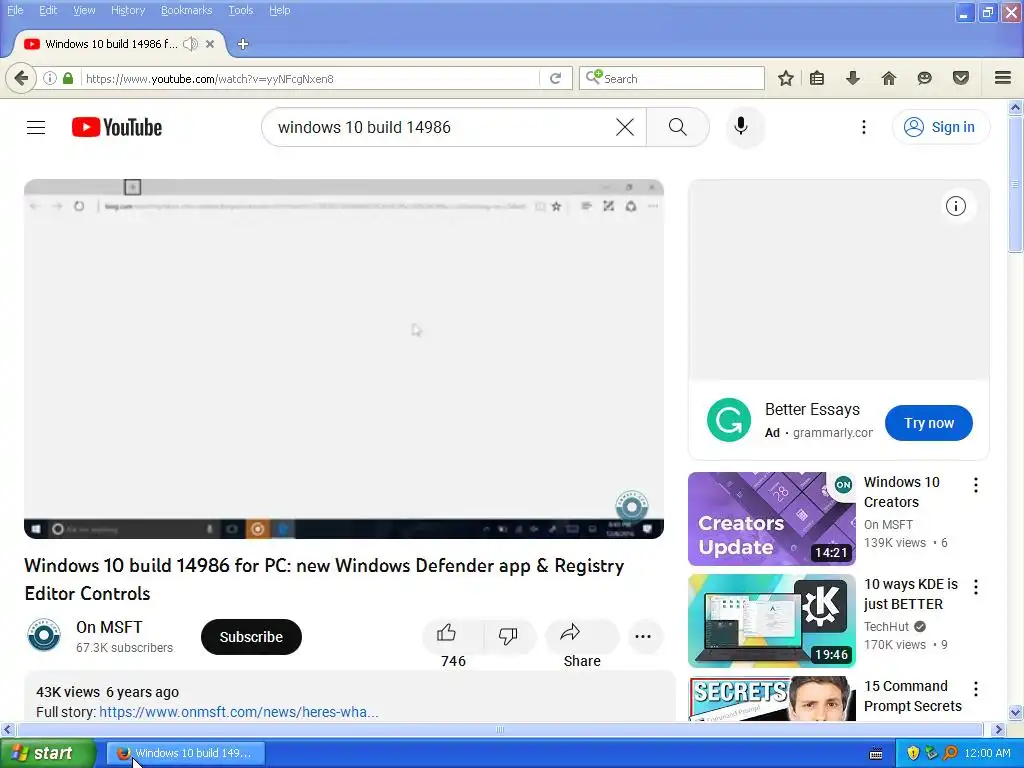Open the onmsft.com full story link

point(239,712)
